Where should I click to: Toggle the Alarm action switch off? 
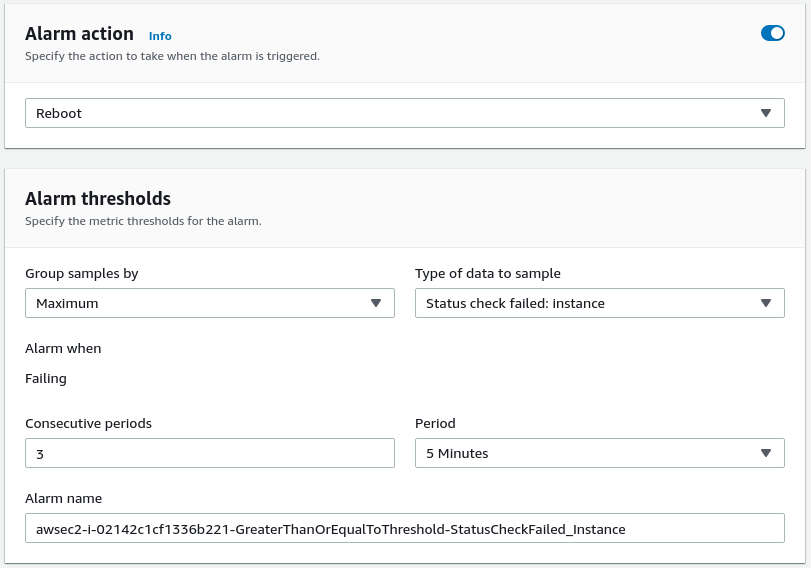(772, 33)
